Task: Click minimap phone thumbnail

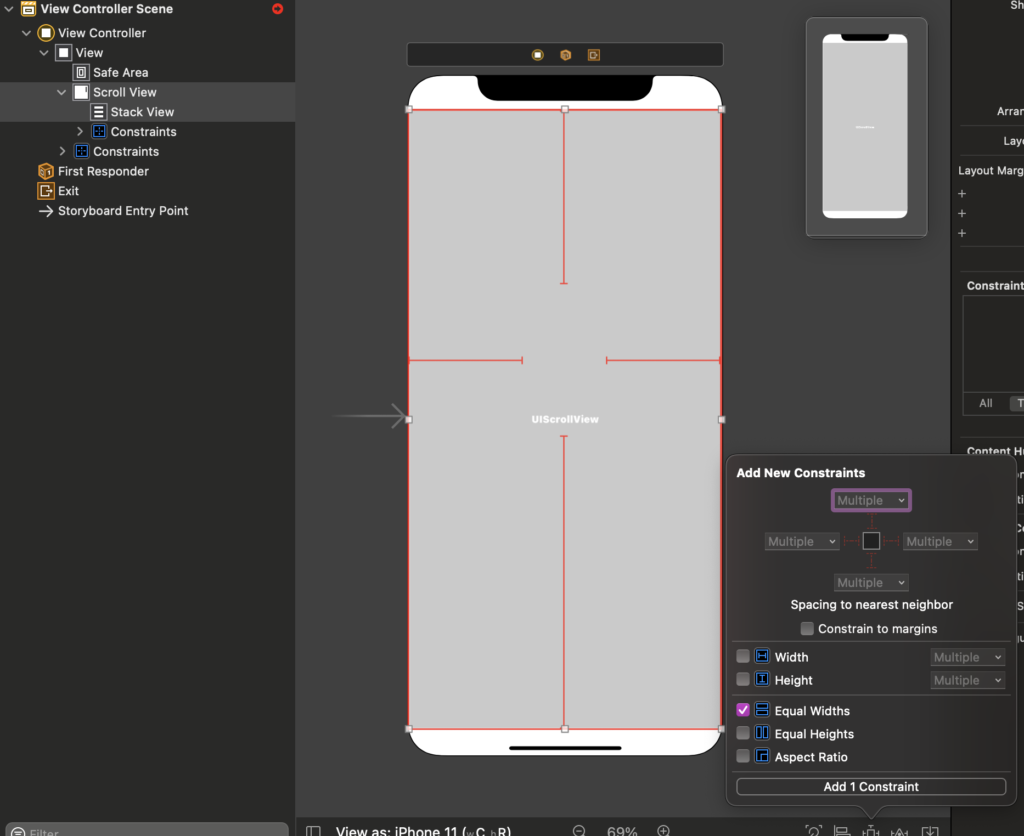Action: coord(865,126)
